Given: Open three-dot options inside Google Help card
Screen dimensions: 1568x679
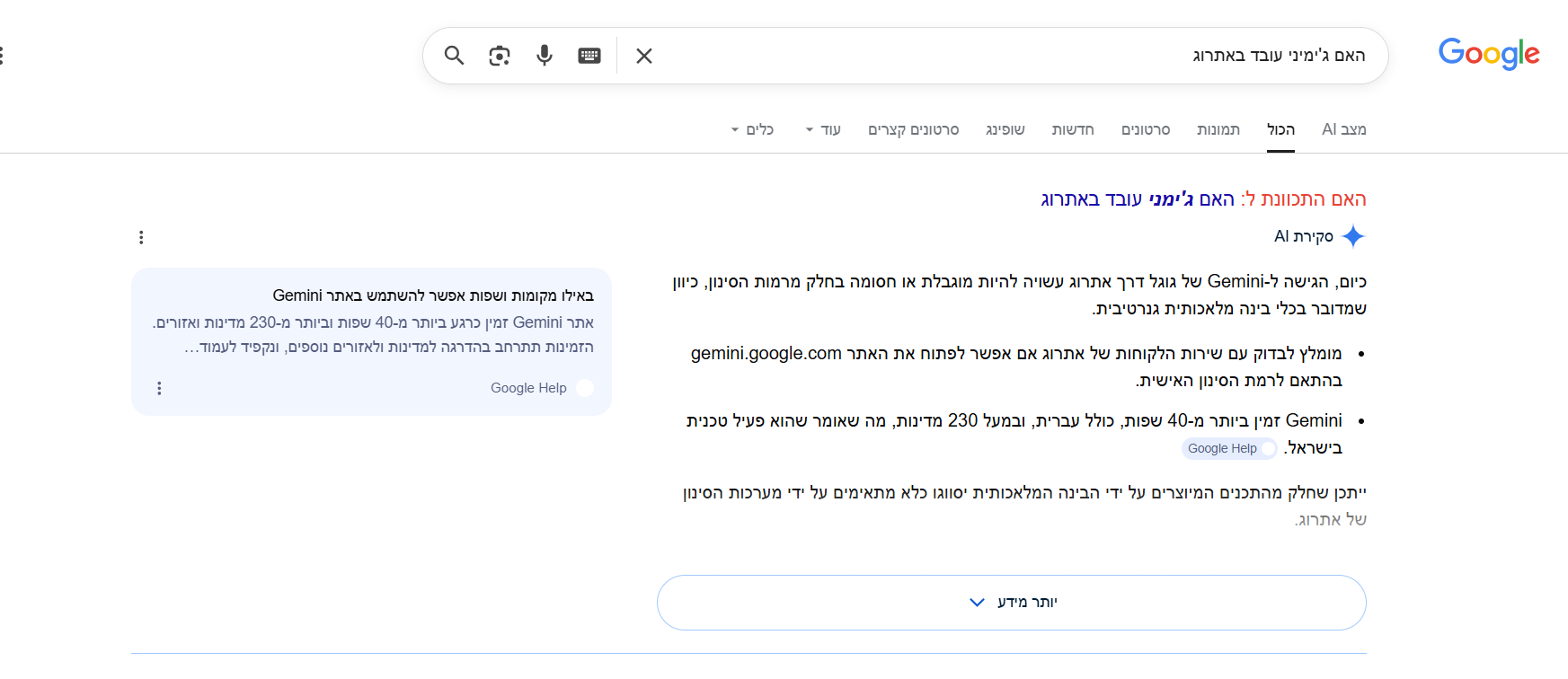Looking at the screenshot, I should [159, 388].
